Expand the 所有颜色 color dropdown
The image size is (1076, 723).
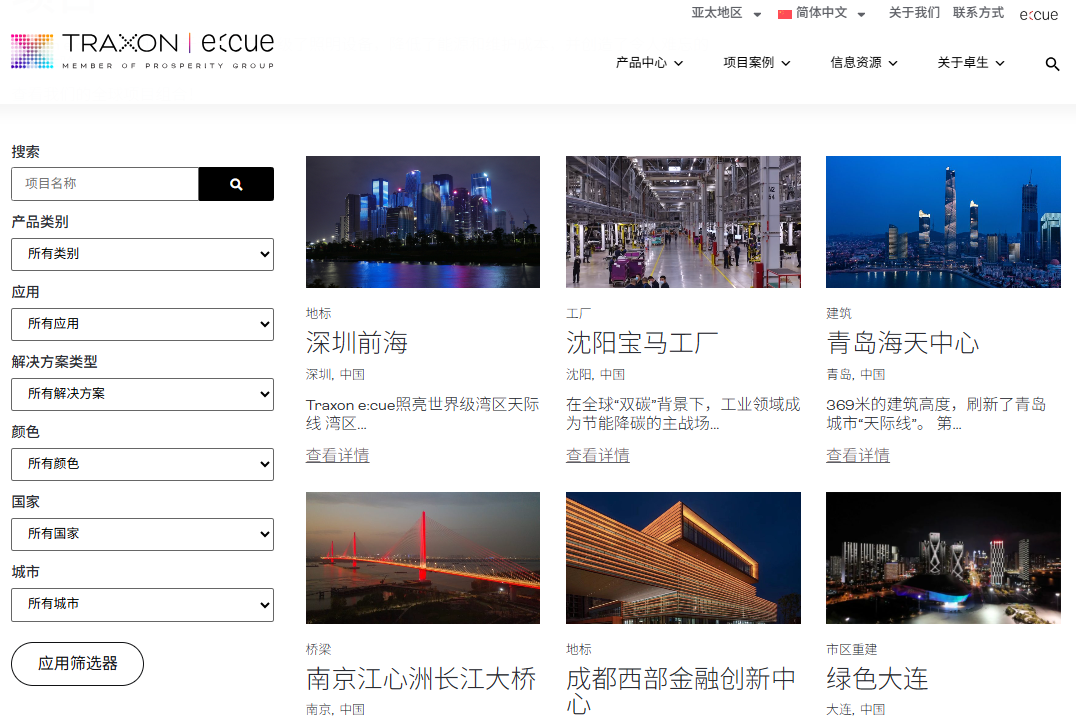[x=142, y=464]
